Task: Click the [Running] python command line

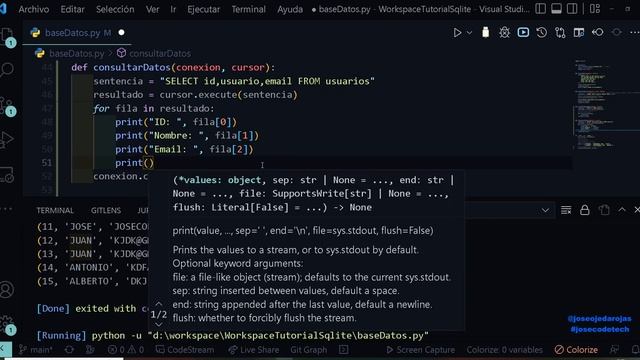Action: (233, 336)
